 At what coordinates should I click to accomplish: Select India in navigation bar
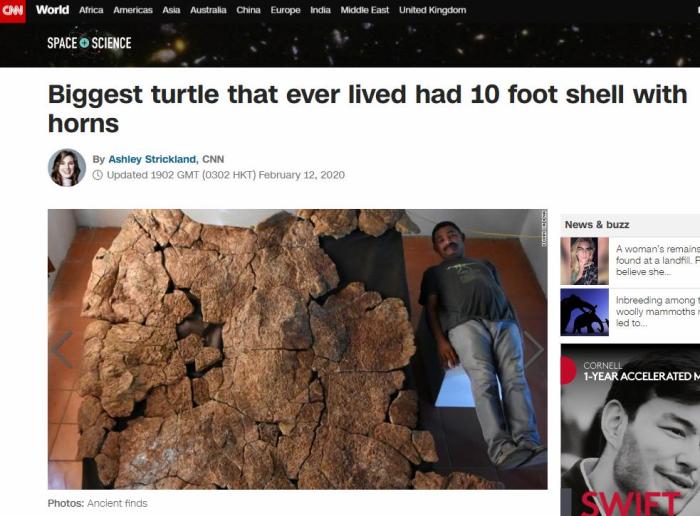click(320, 10)
